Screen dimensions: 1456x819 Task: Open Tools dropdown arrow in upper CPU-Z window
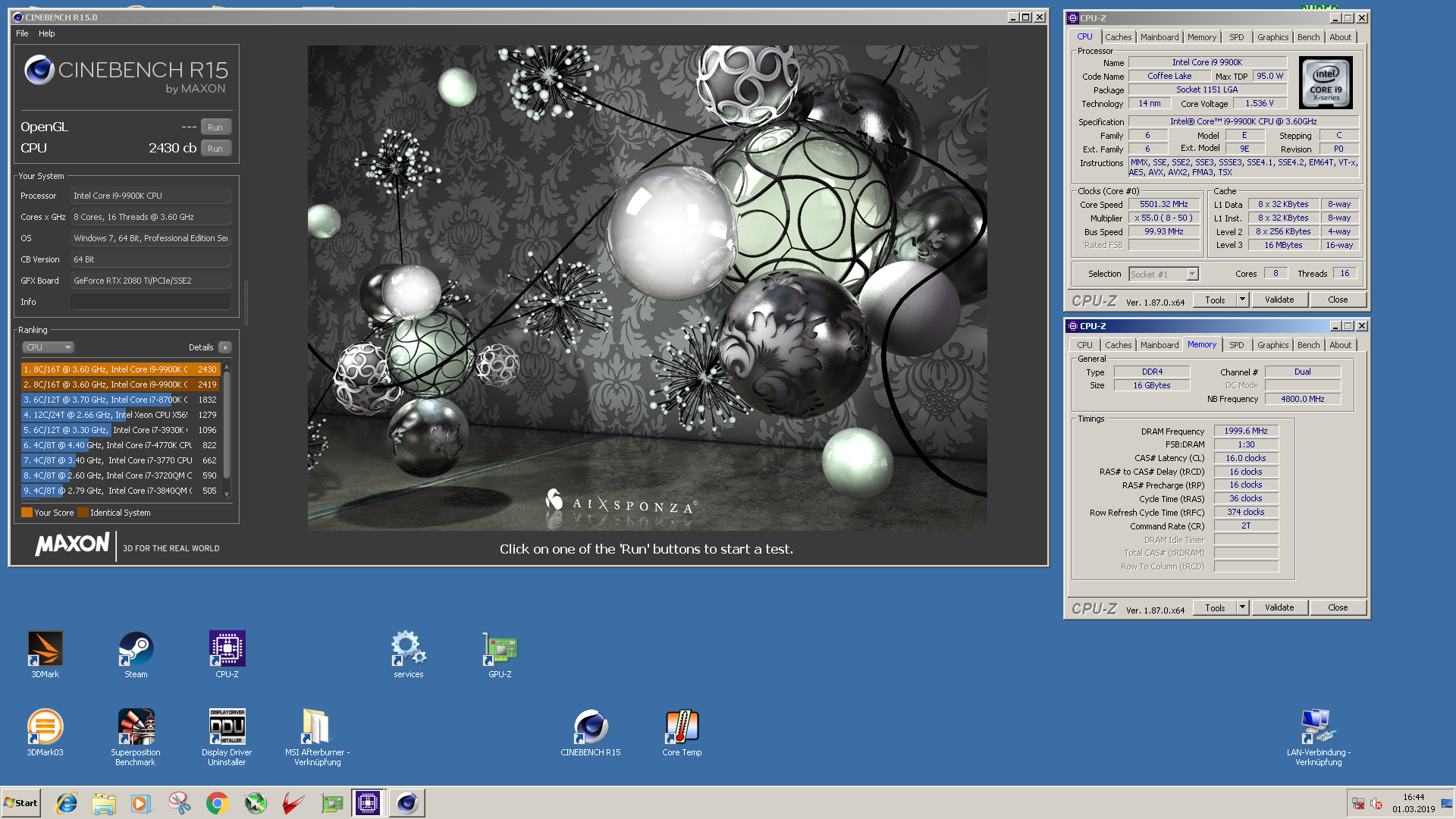point(1242,300)
